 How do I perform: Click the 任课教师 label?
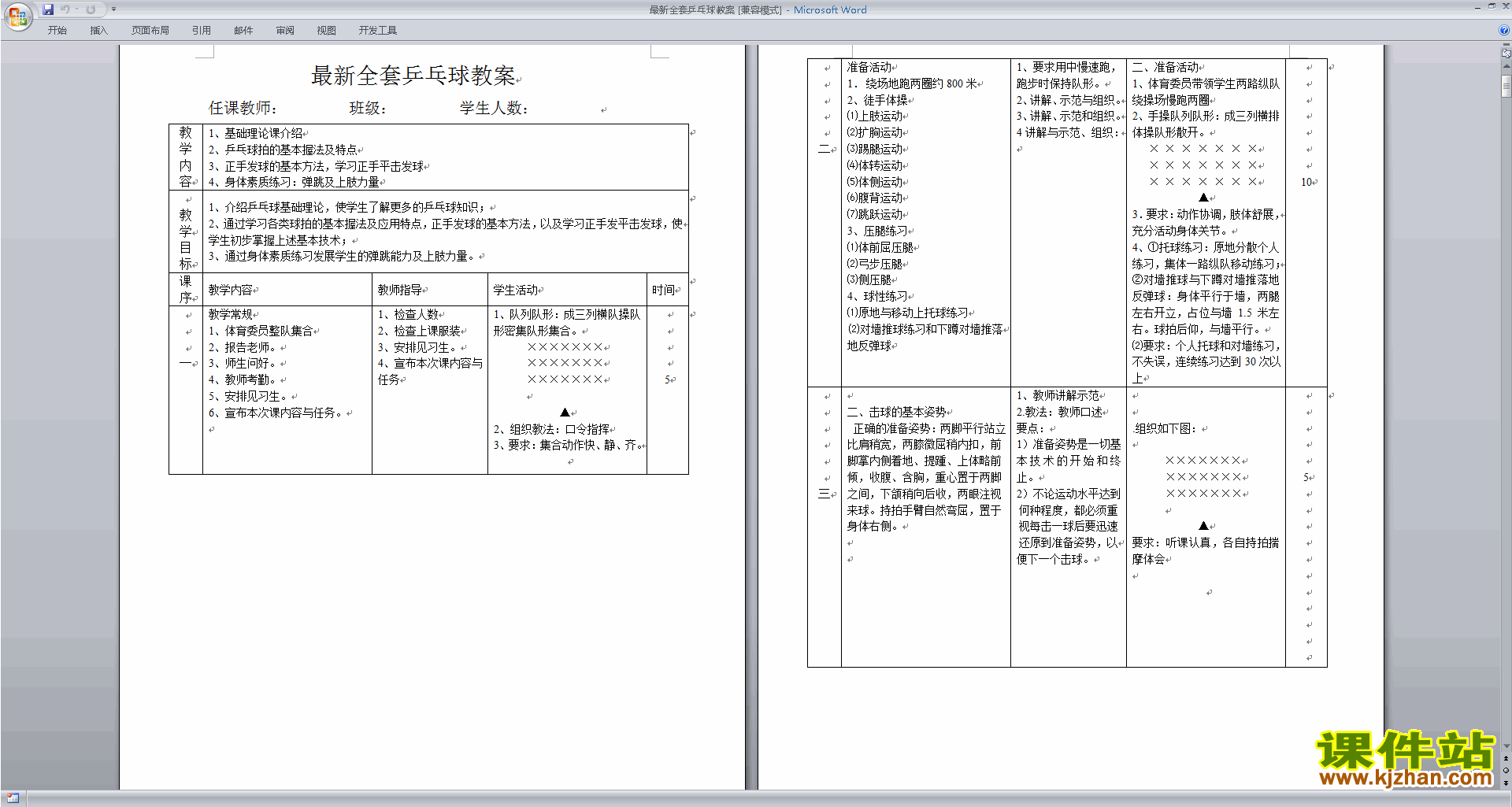(x=243, y=108)
